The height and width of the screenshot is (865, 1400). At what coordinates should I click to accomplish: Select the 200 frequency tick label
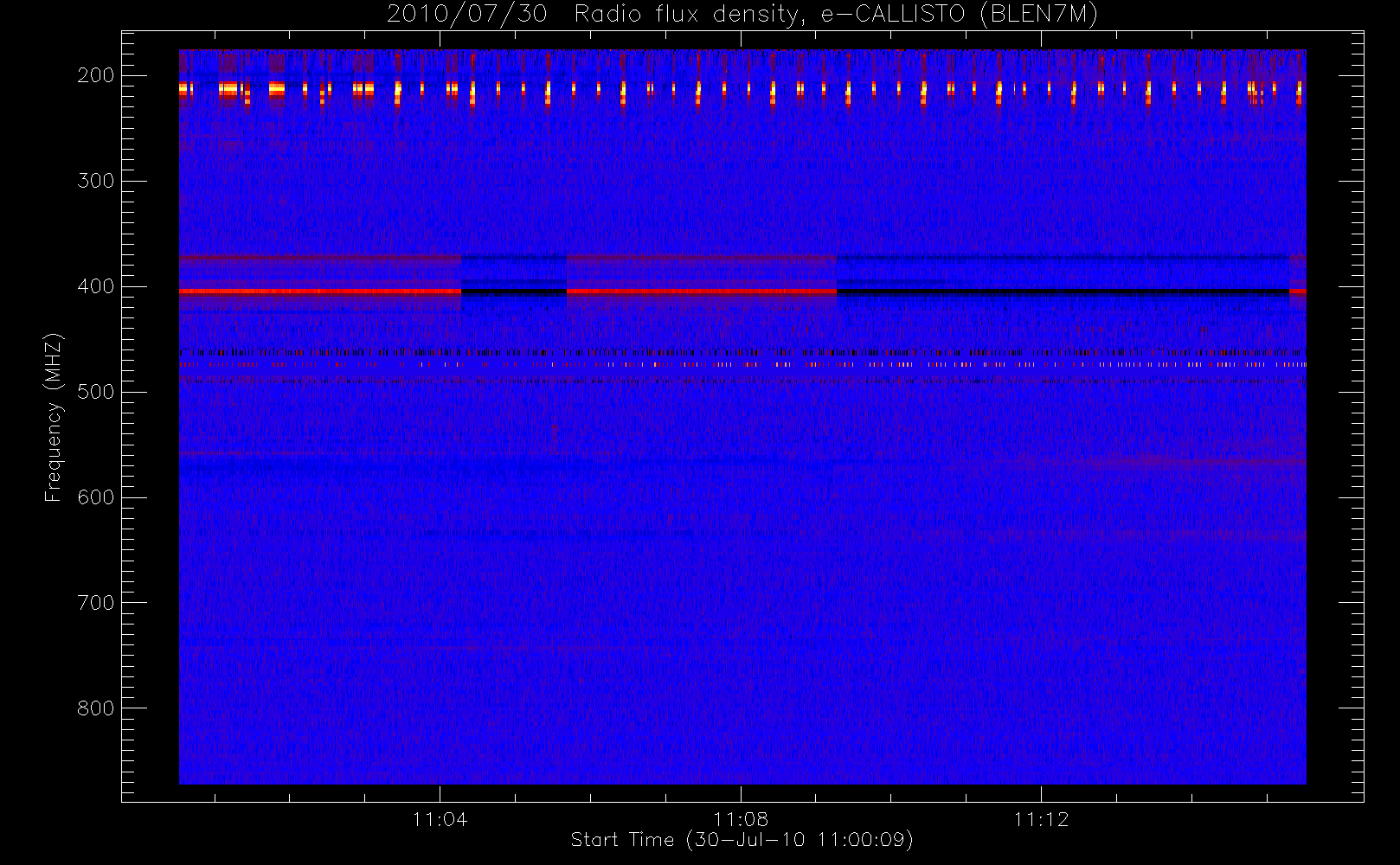coord(96,75)
